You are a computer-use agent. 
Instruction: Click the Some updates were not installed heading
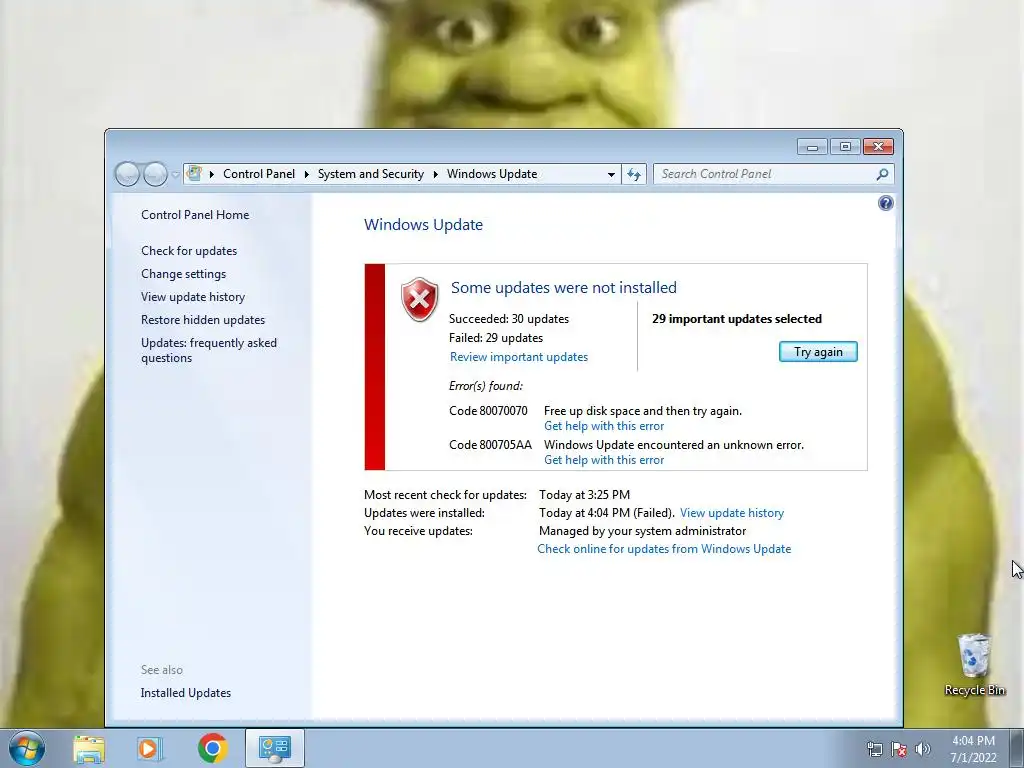[x=564, y=287]
